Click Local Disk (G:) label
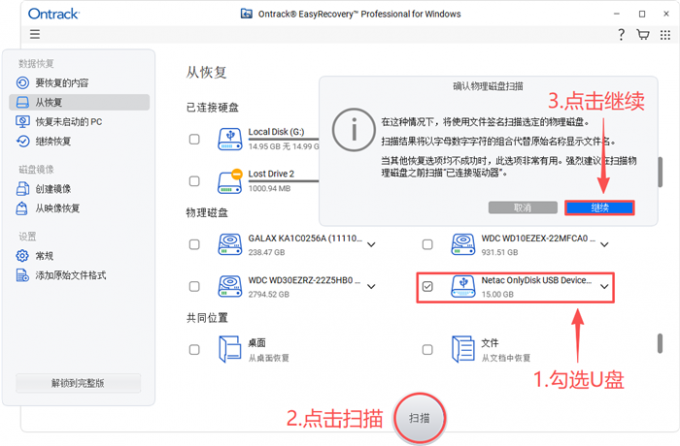680x446 pixels. tap(276, 131)
